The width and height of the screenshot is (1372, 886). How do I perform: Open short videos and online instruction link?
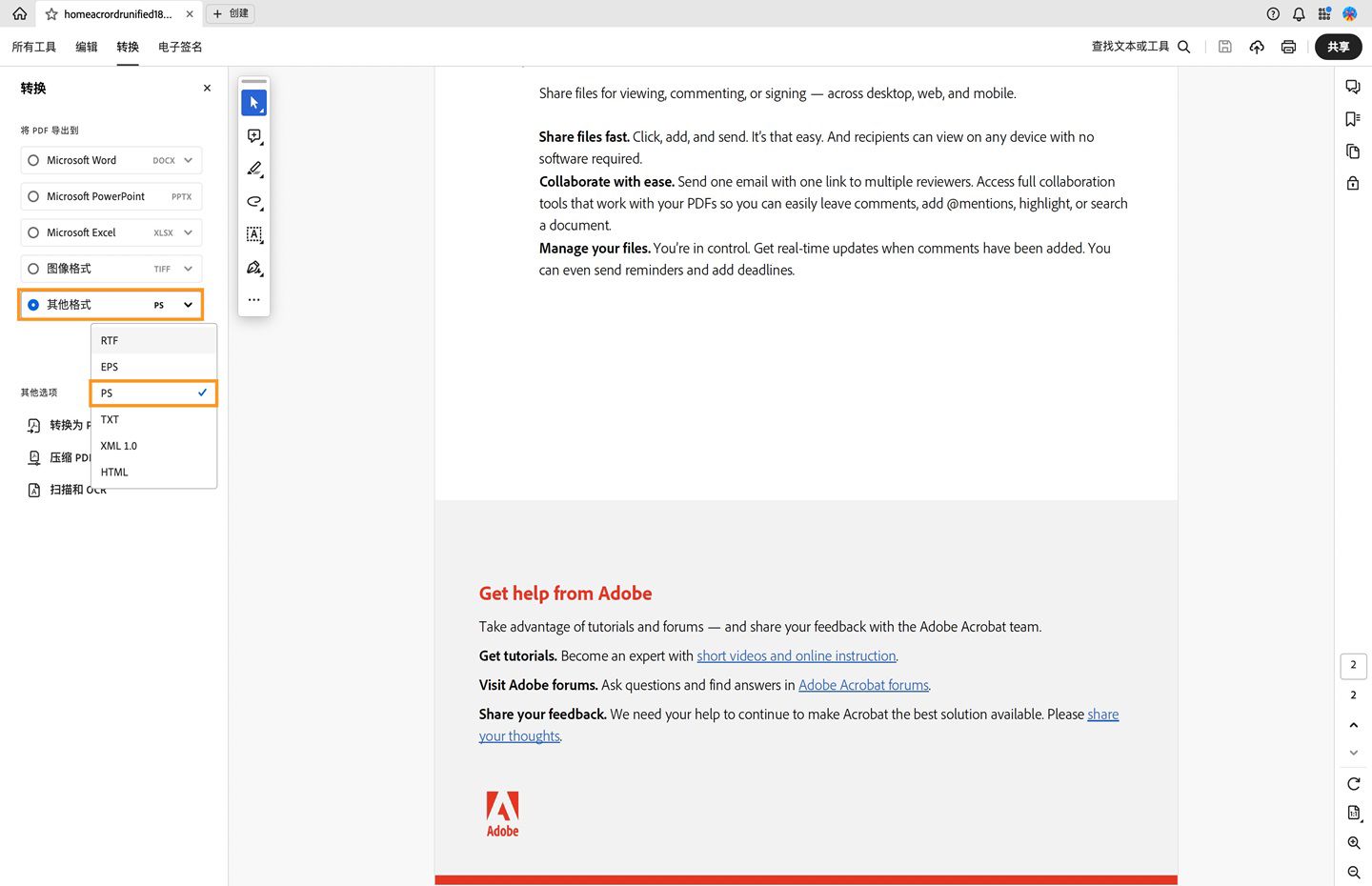797,656
